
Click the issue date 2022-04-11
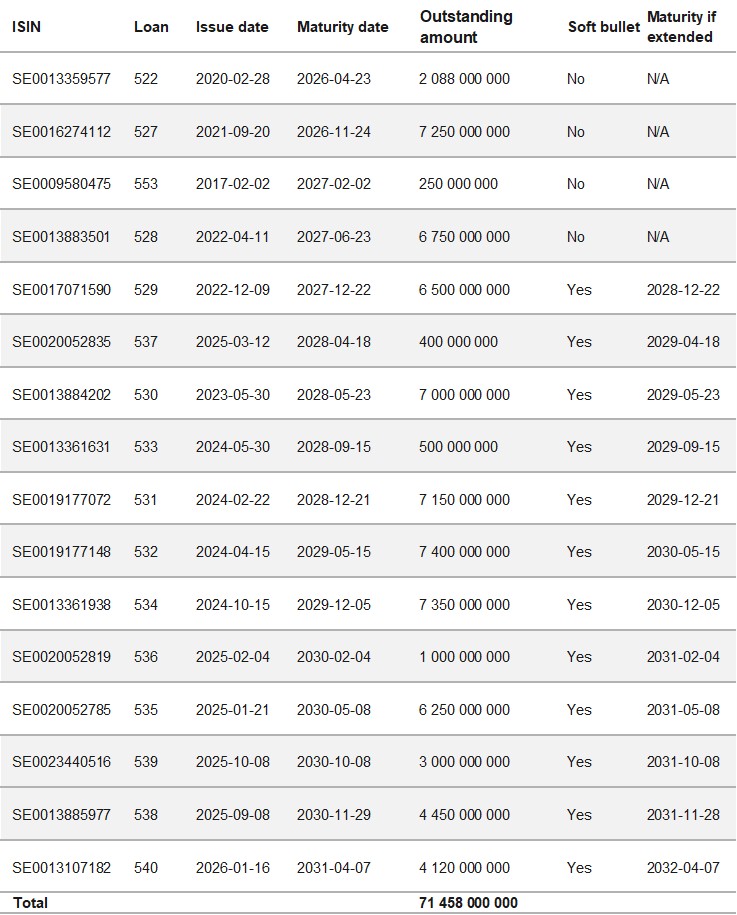[233, 237]
